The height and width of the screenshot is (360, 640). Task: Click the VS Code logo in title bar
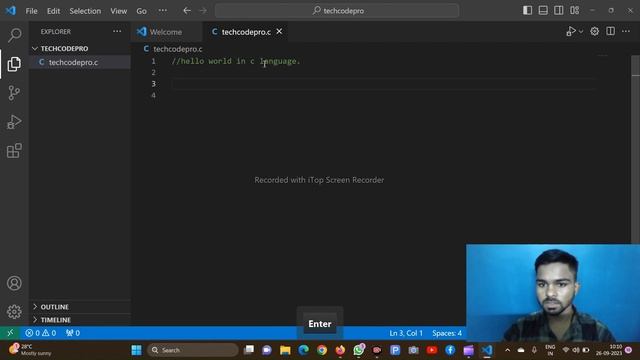pyautogui.click(x=11, y=11)
